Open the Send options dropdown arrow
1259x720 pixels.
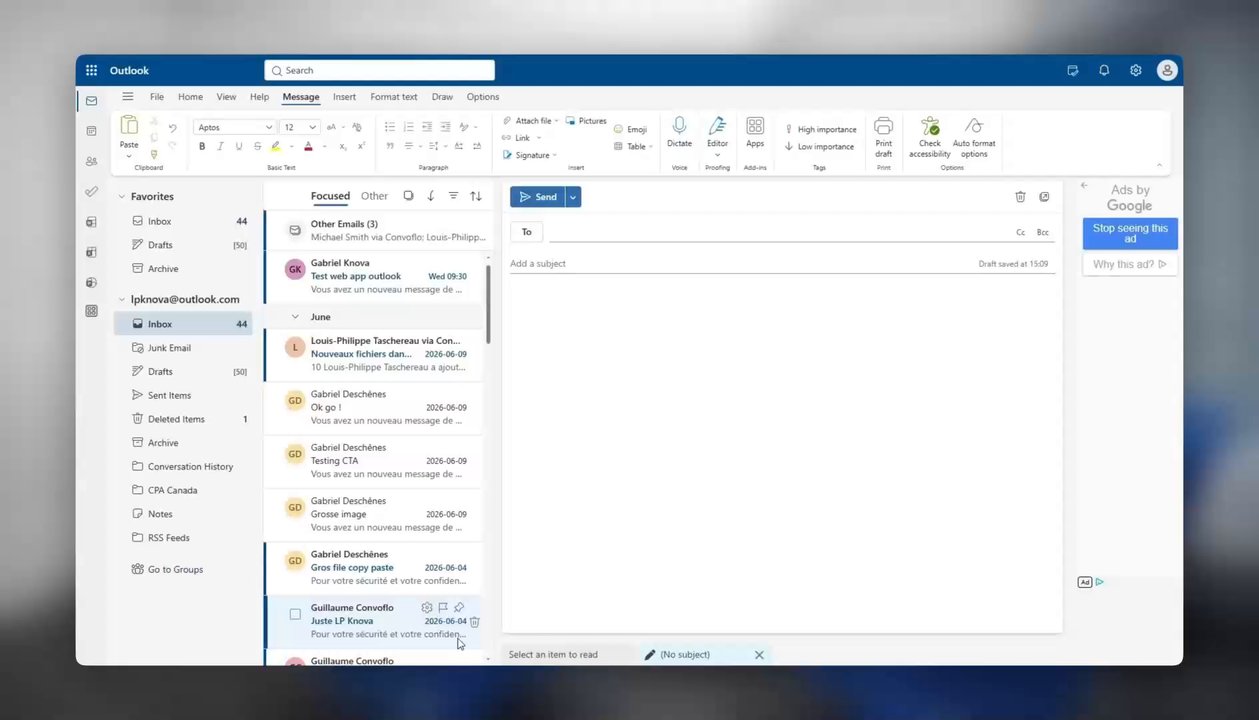(x=573, y=197)
